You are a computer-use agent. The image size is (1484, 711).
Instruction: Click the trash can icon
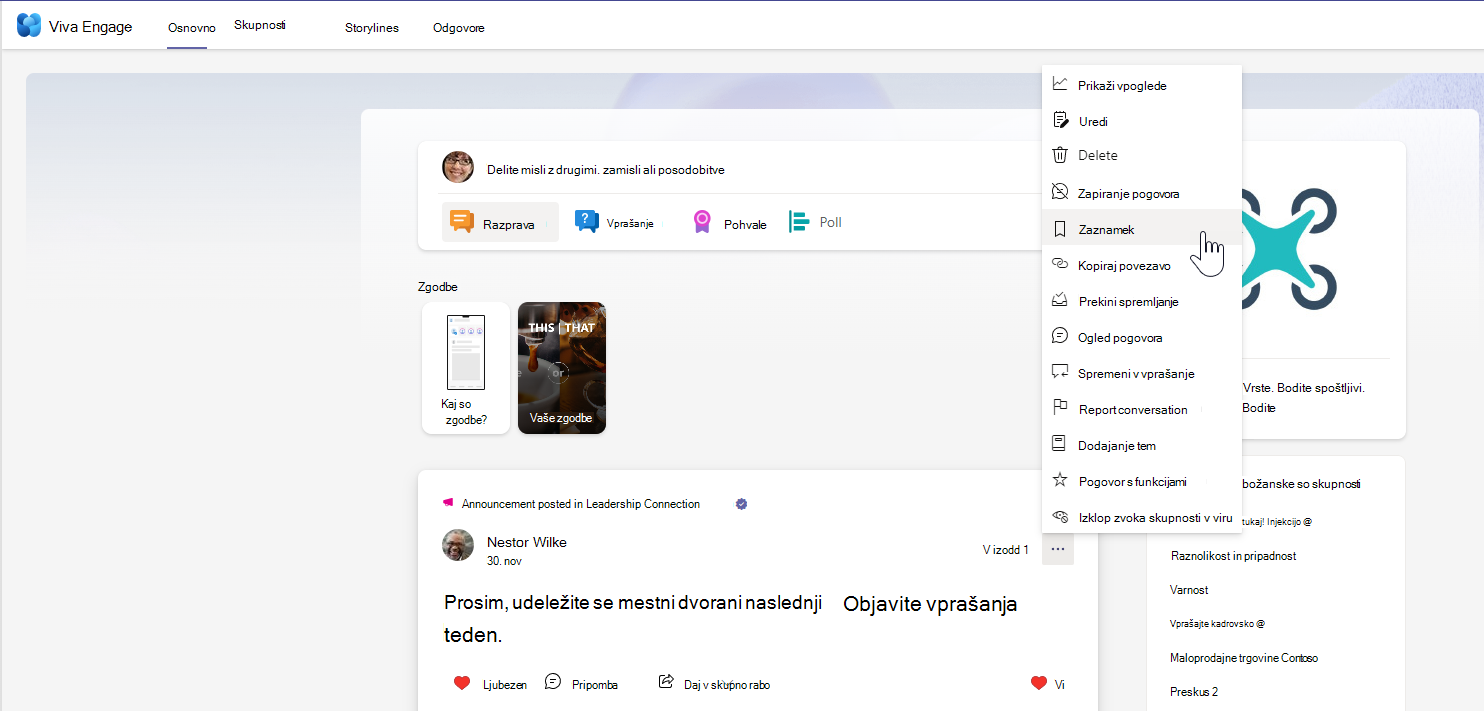(x=1061, y=155)
